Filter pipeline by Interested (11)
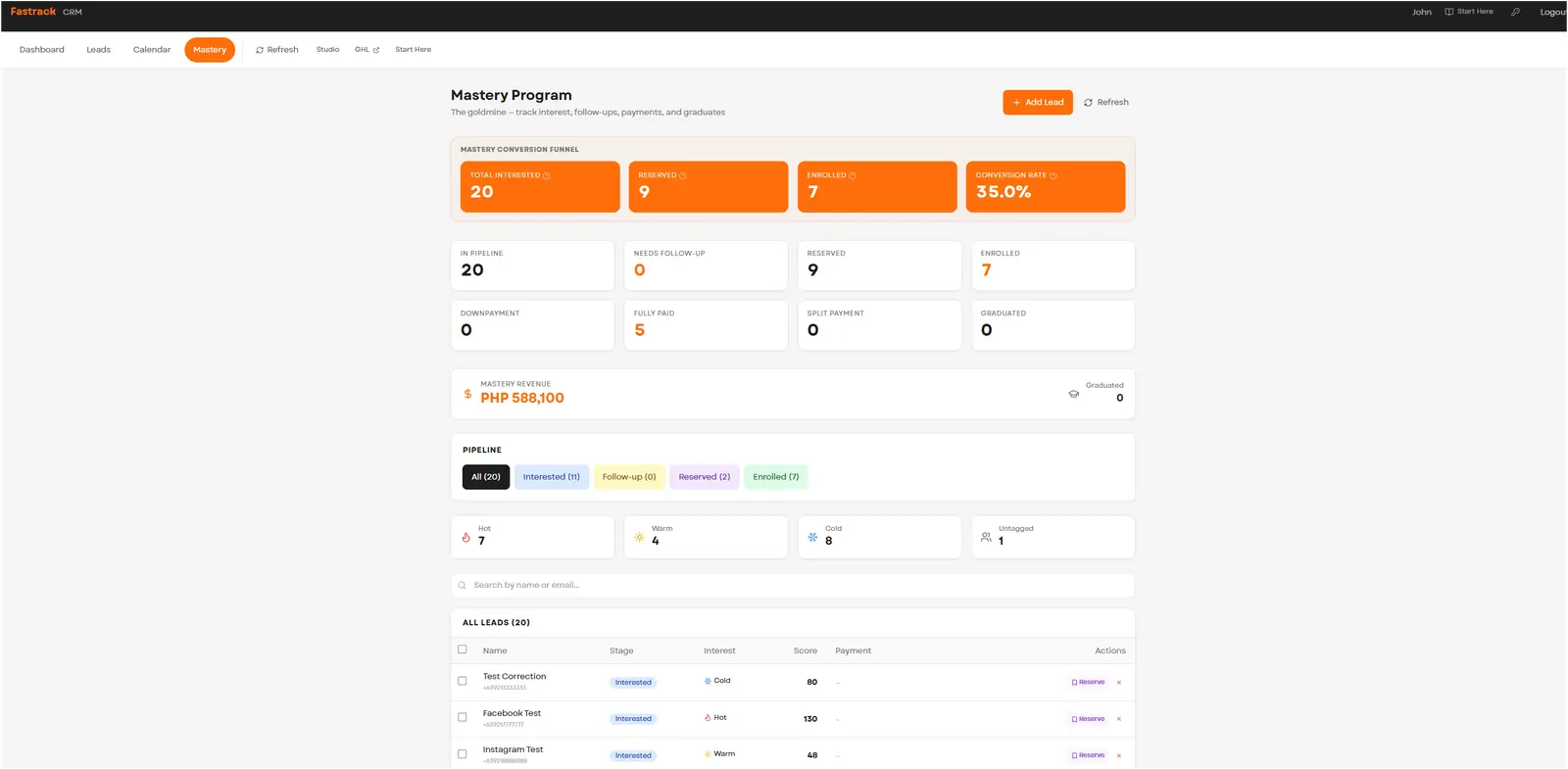 [x=552, y=477]
